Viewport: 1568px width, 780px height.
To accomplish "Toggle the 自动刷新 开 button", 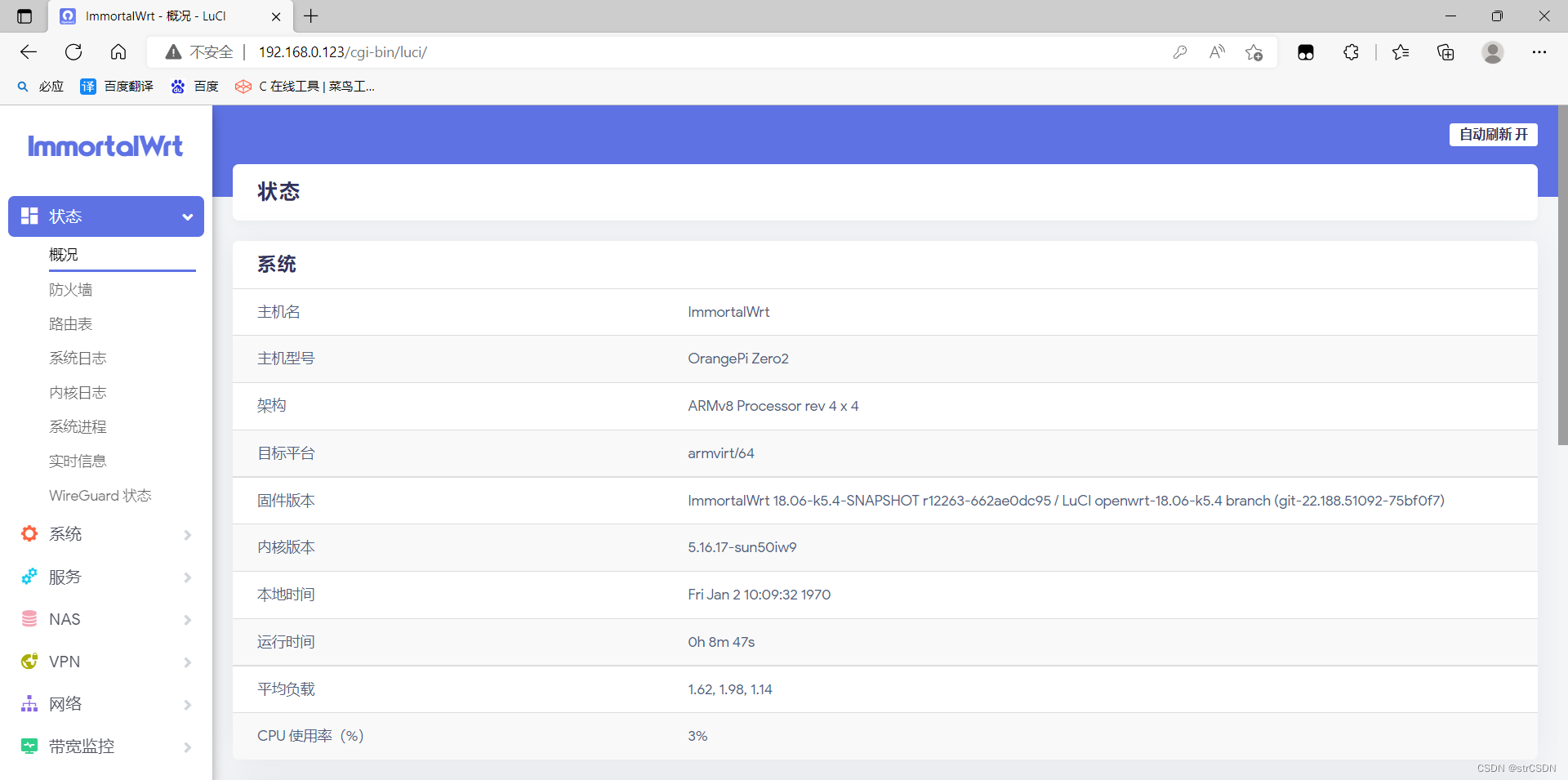I will (x=1493, y=135).
